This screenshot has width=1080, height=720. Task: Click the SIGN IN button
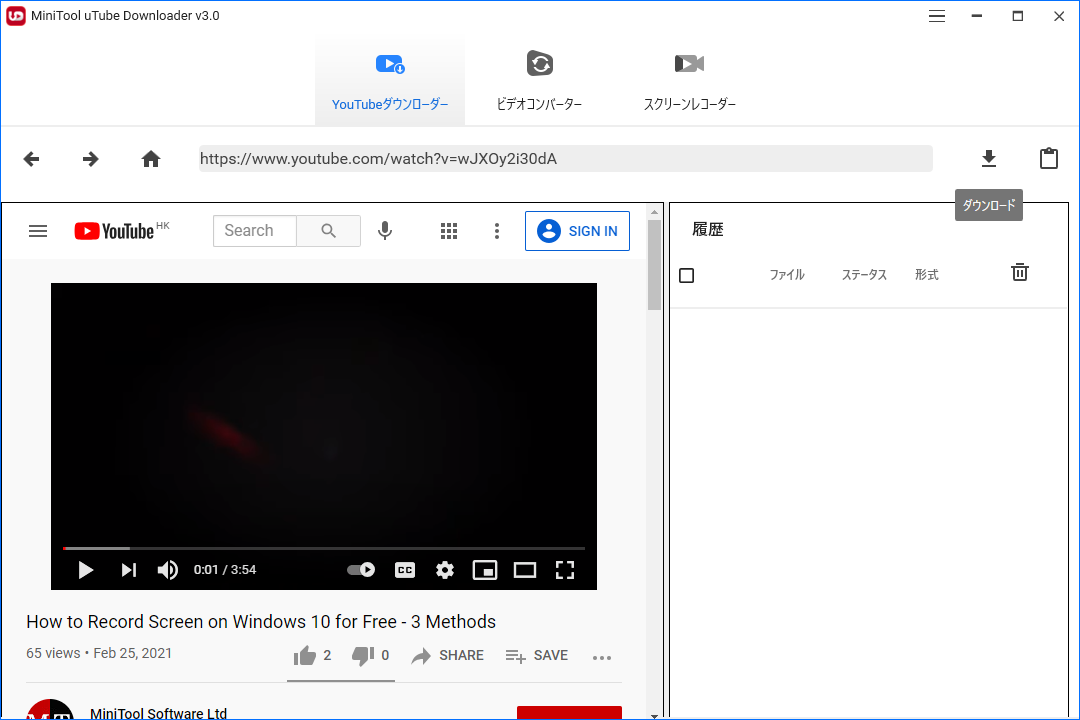[x=577, y=231]
